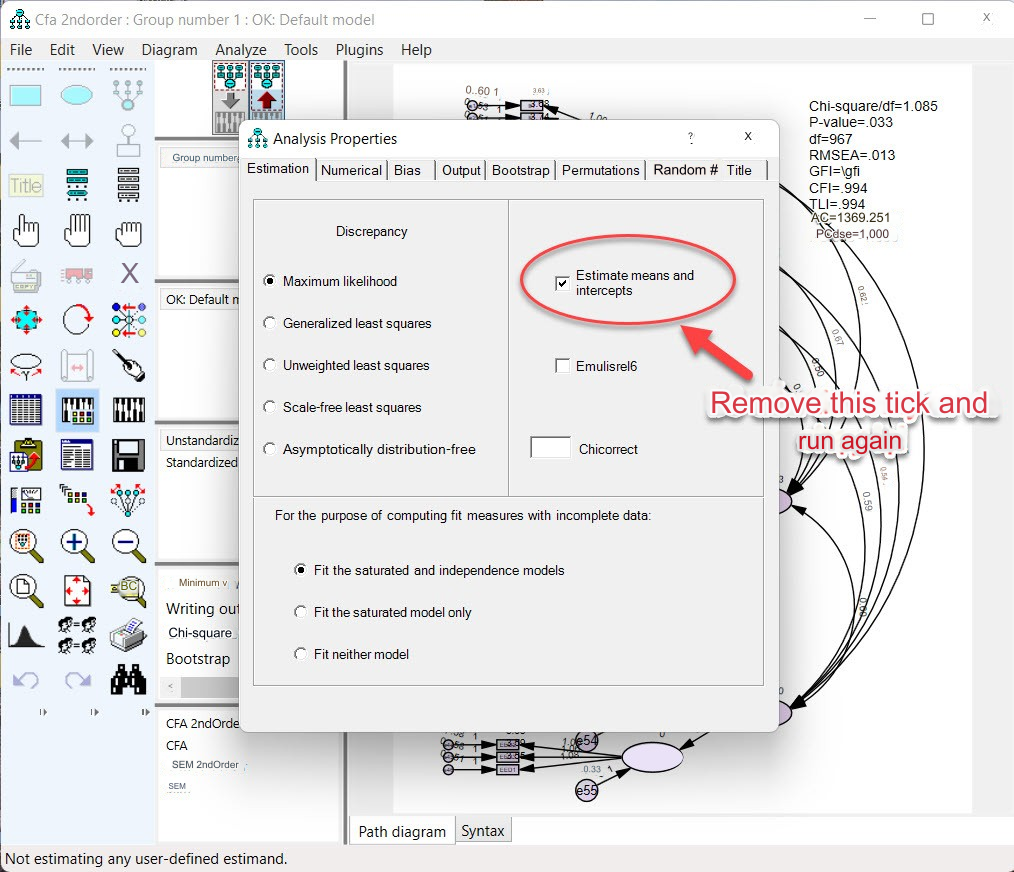Select the draw observed variable rectangle tool
Image resolution: width=1014 pixels, height=872 pixels.
[25, 96]
